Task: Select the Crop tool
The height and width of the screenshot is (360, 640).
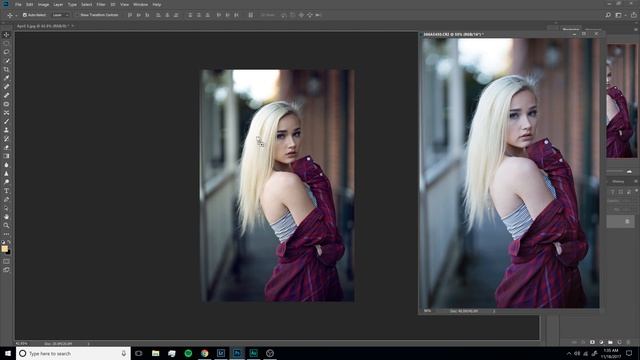Action: (6, 69)
